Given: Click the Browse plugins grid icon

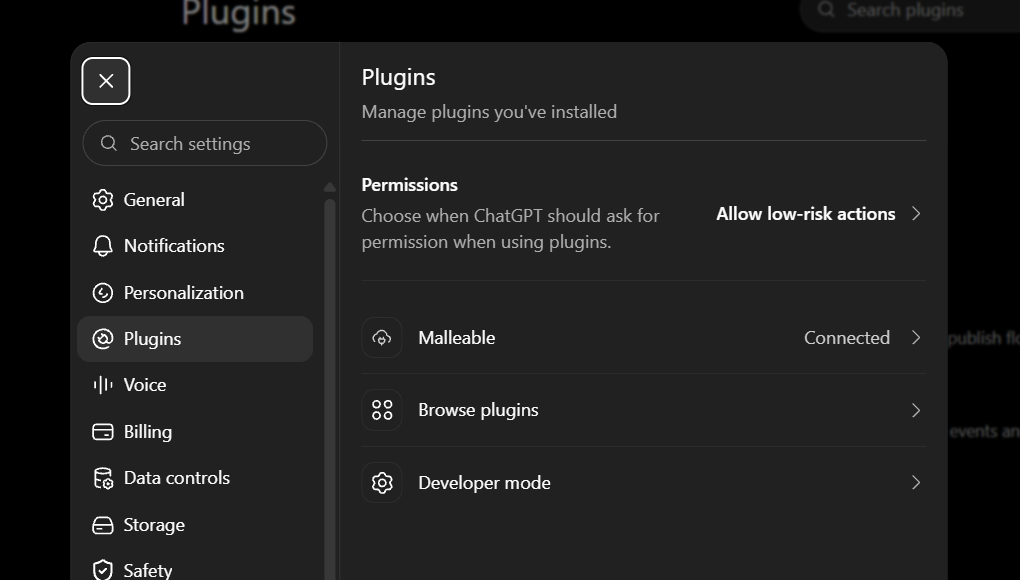Looking at the screenshot, I should (x=382, y=410).
